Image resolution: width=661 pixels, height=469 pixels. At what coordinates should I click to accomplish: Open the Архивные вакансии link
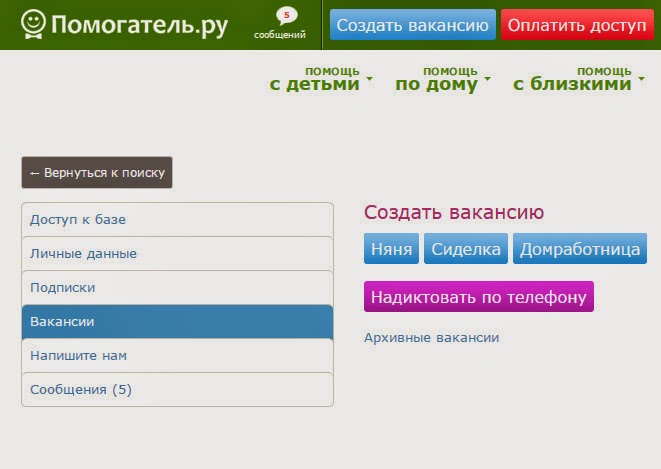(432, 338)
